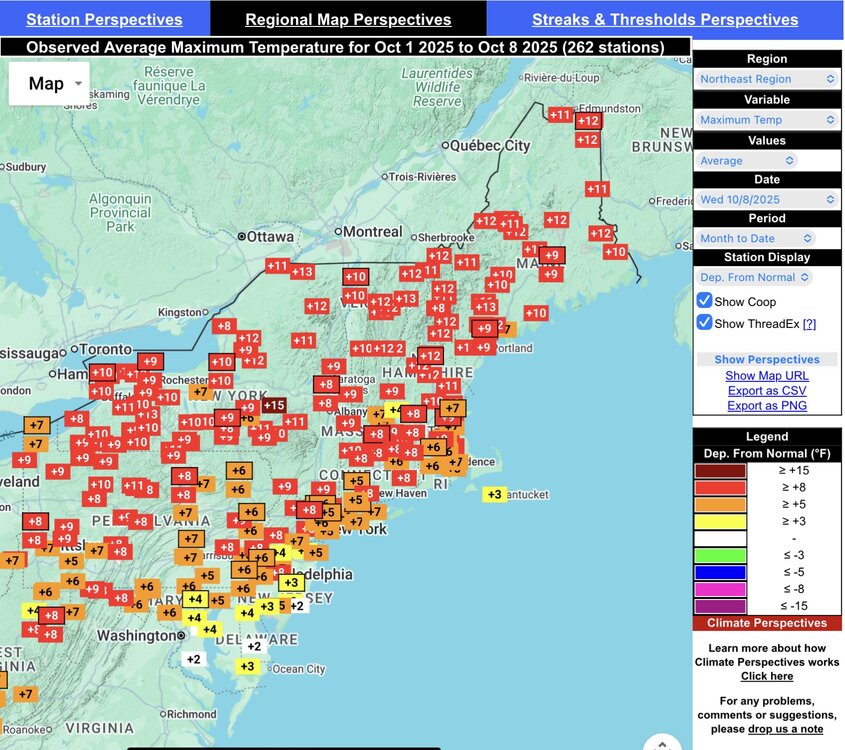The image size is (845, 750).
Task: Open the Wed 10/8/2025 date selector
Action: coord(767,199)
